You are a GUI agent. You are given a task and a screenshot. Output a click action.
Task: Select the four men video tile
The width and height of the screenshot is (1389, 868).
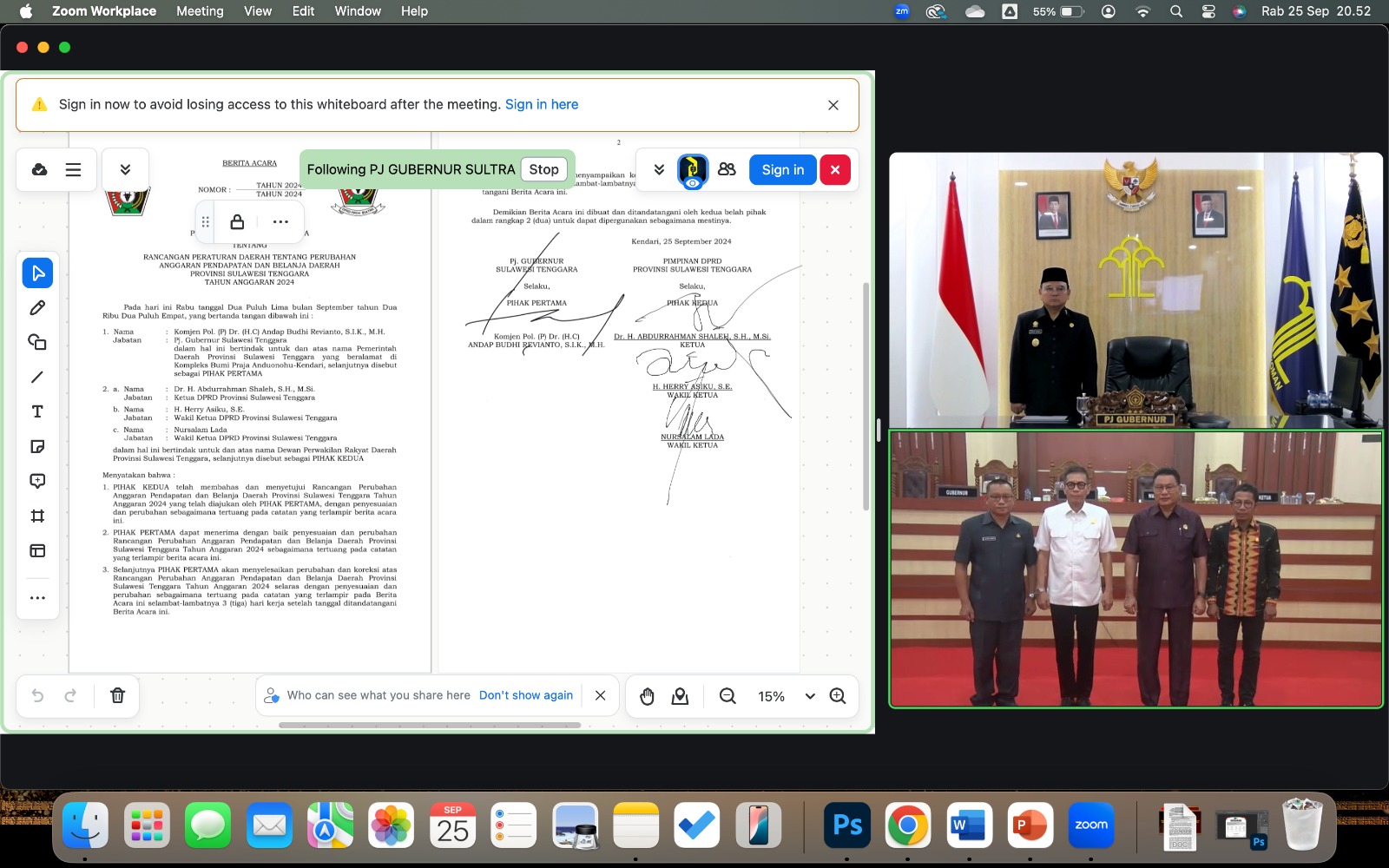pos(1136,569)
